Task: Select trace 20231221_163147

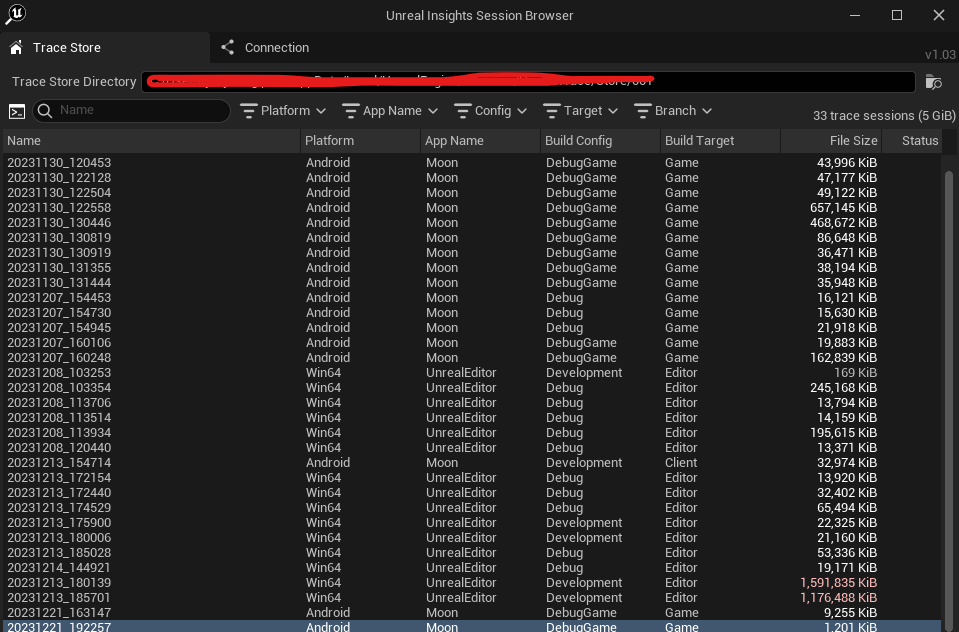Action: [x=472, y=612]
